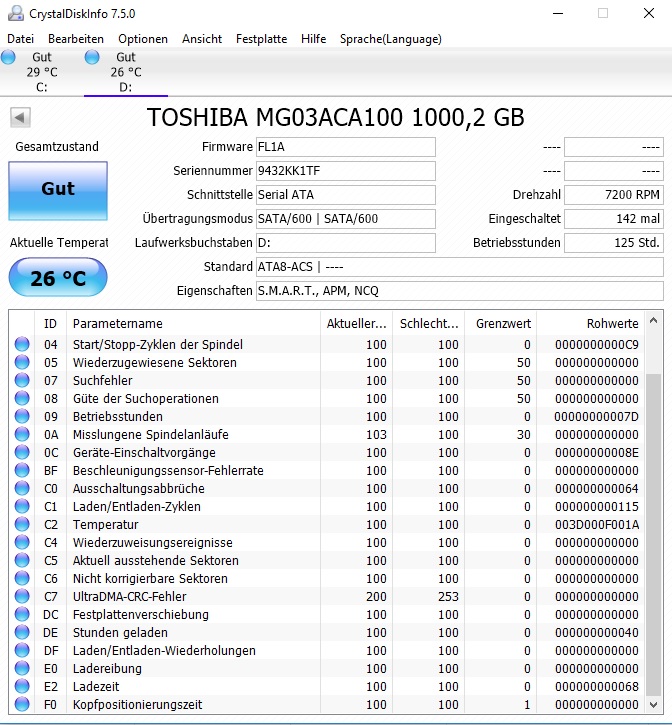Click the blue health orb for drive C:

tap(8, 57)
